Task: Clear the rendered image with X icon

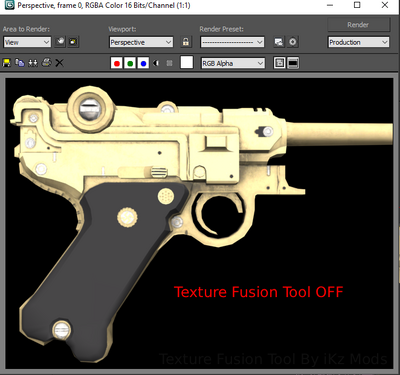Action: click(x=59, y=63)
